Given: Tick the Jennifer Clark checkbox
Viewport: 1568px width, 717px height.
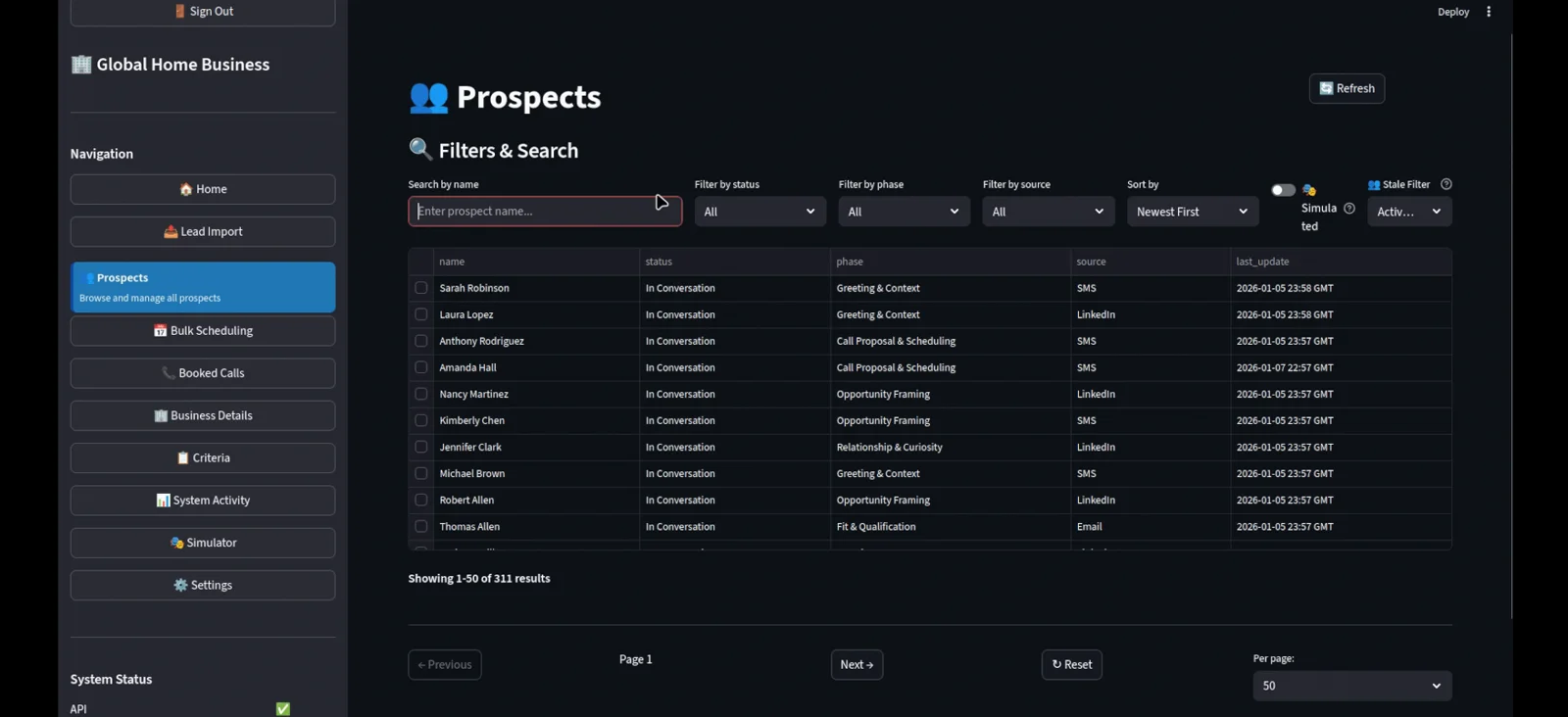Looking at the screenshot, I should pyautogui.click(x=421, y=447).
